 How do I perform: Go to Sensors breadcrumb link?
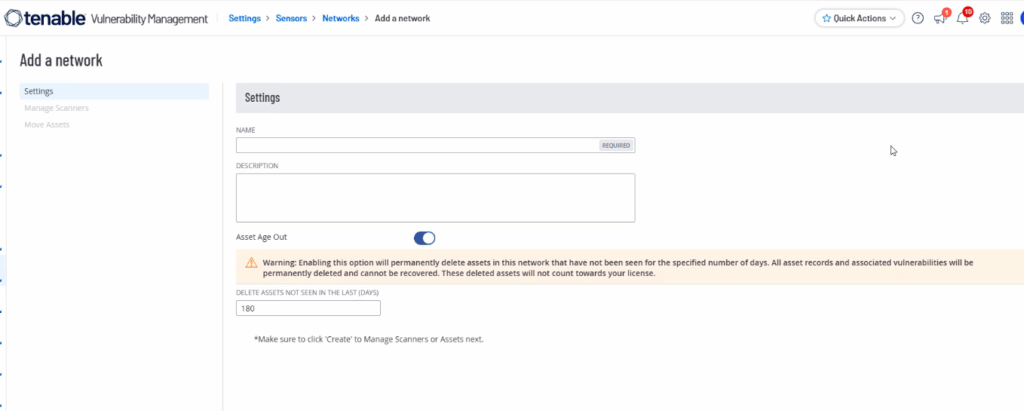294,18
